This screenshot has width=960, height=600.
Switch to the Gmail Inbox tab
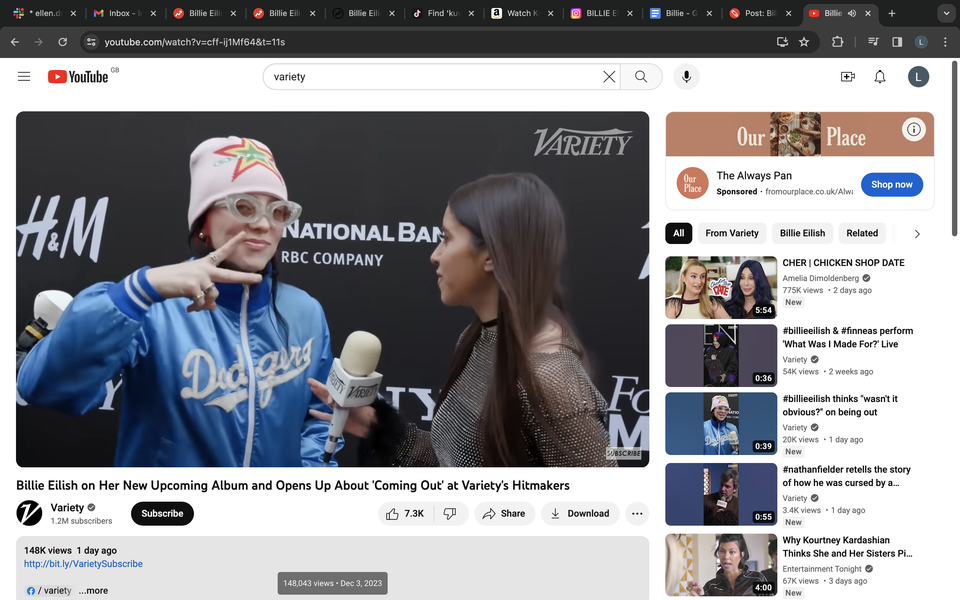point(125,13)
